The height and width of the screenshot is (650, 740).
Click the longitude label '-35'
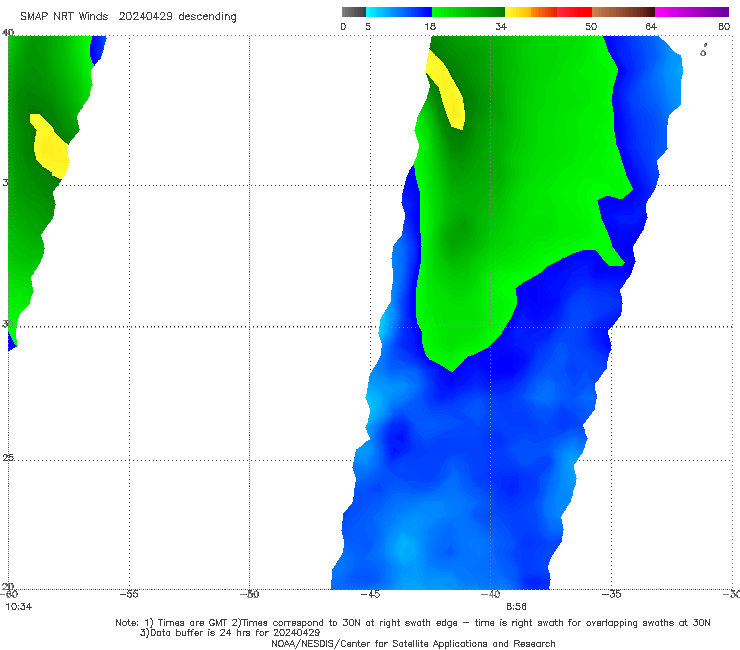(611, 594)
